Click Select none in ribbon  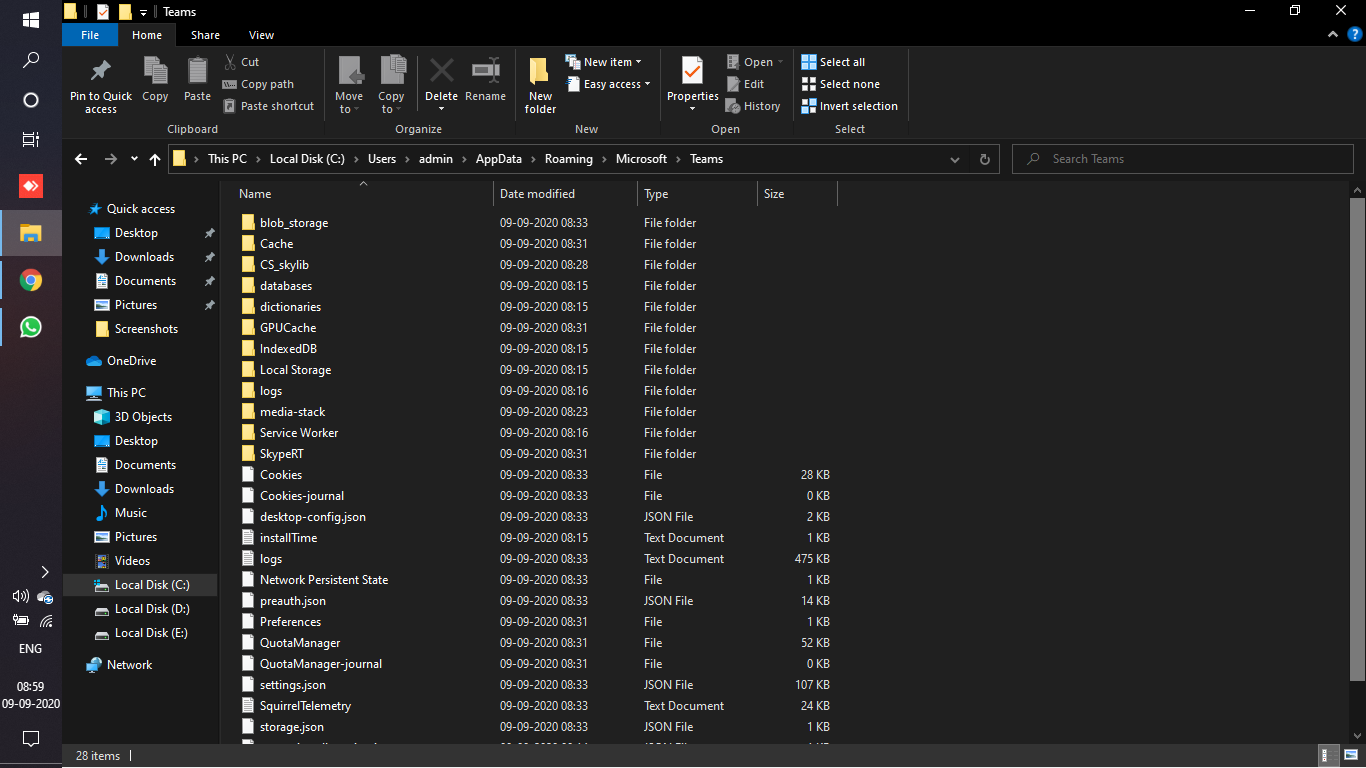coord(841,84)
